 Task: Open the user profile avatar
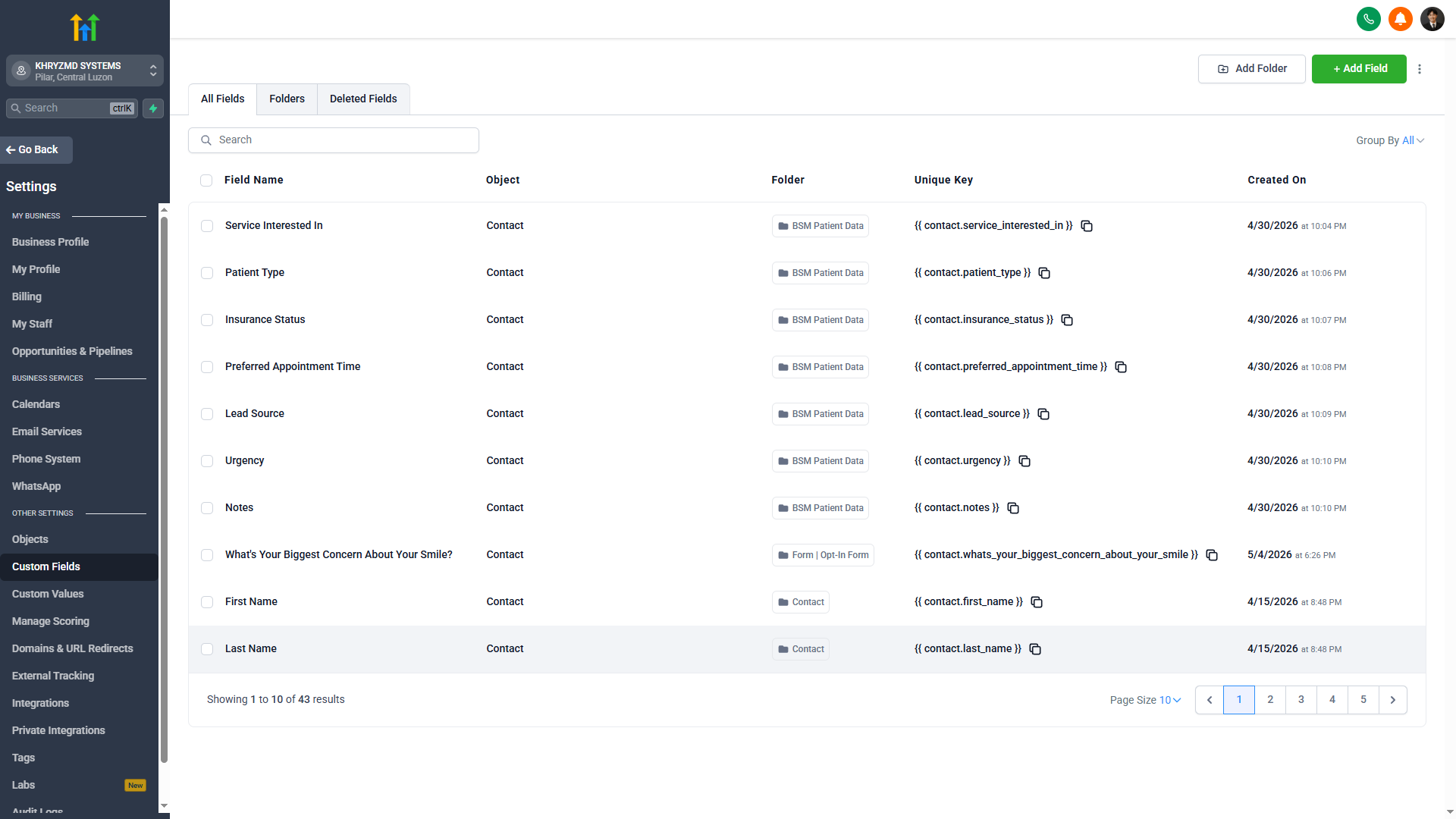point(1432,19)
